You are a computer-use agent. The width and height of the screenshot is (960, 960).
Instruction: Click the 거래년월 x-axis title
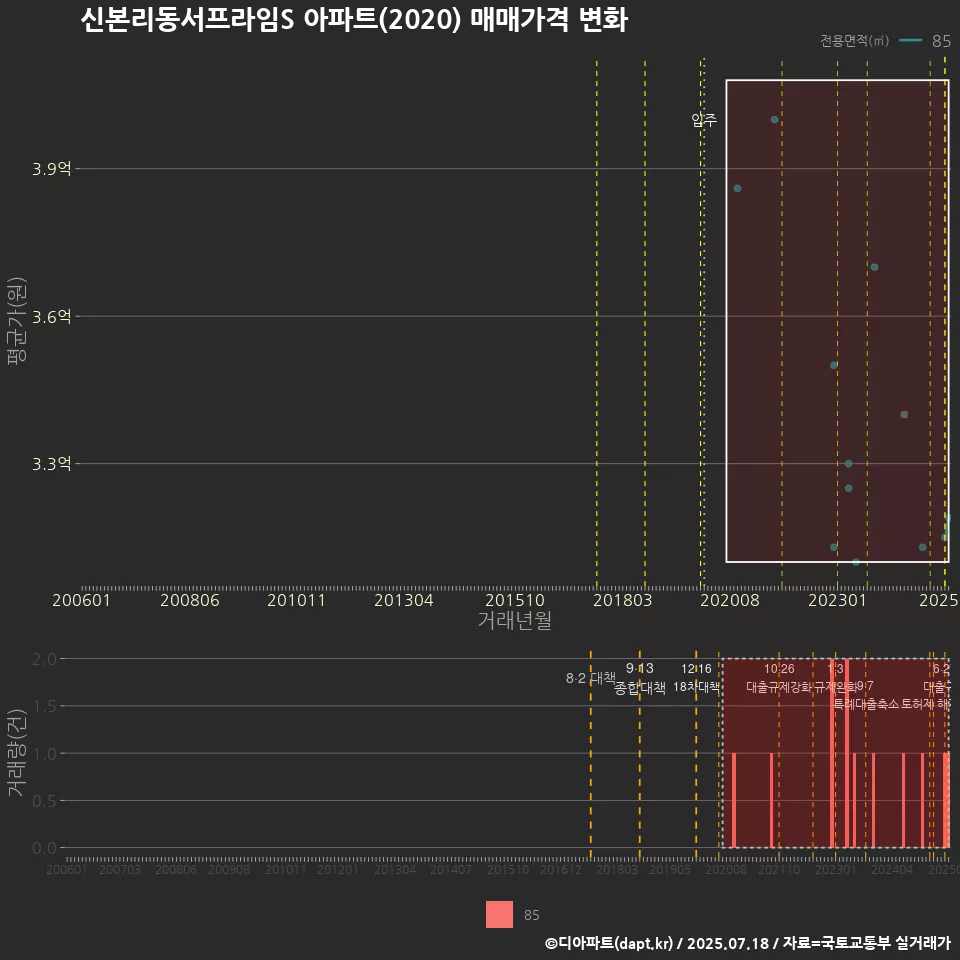coord(514,620)
